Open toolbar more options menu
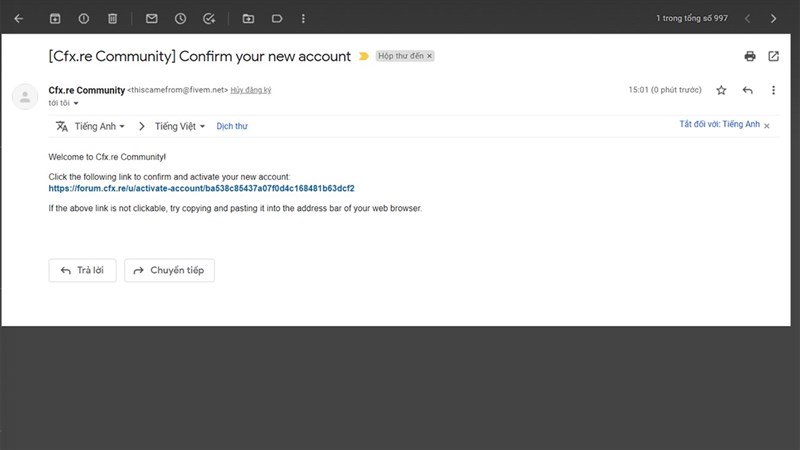The height and width of the screenshot is (450, 800). (303, 19)
